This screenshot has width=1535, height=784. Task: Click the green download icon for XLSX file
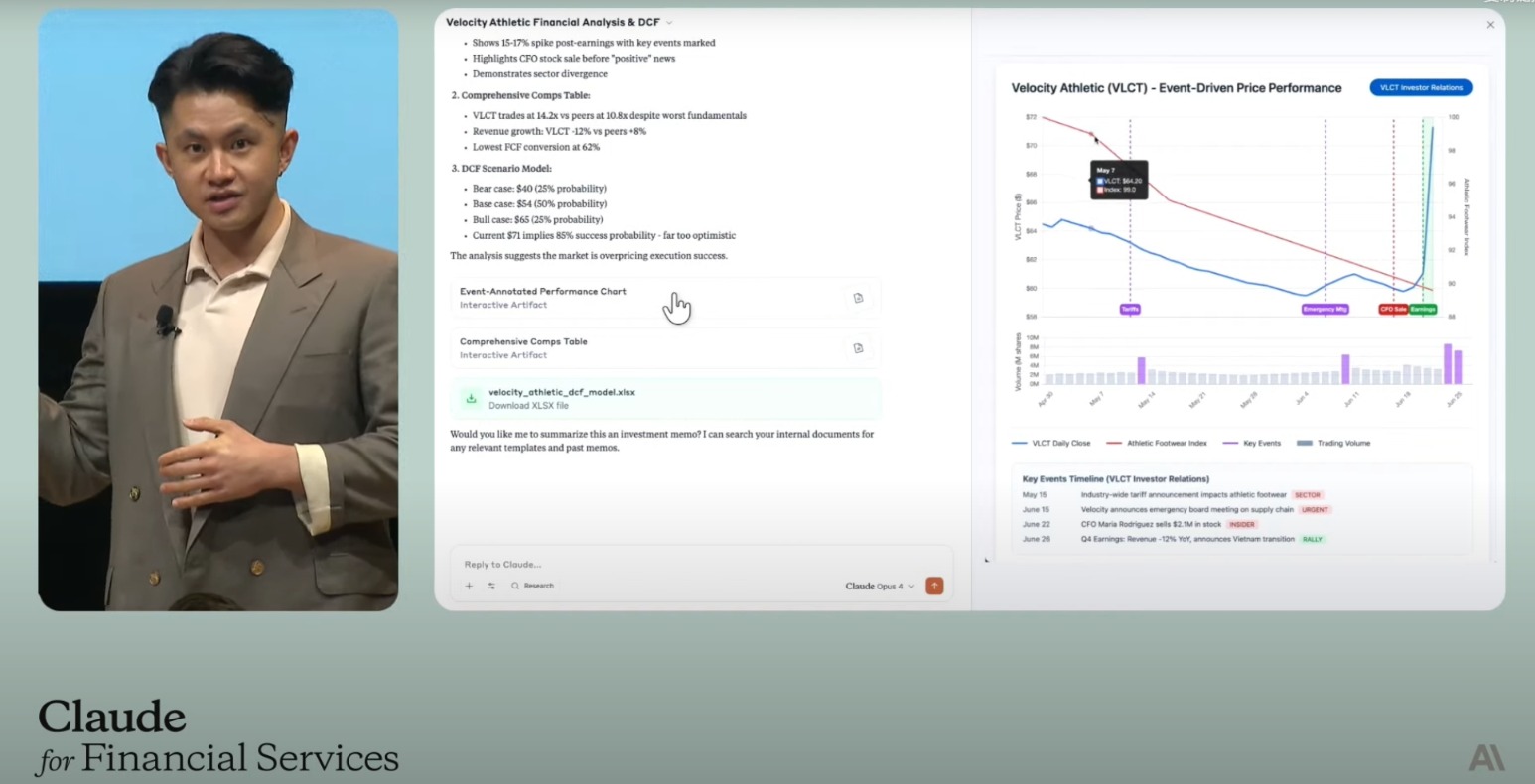click(471, 398)
